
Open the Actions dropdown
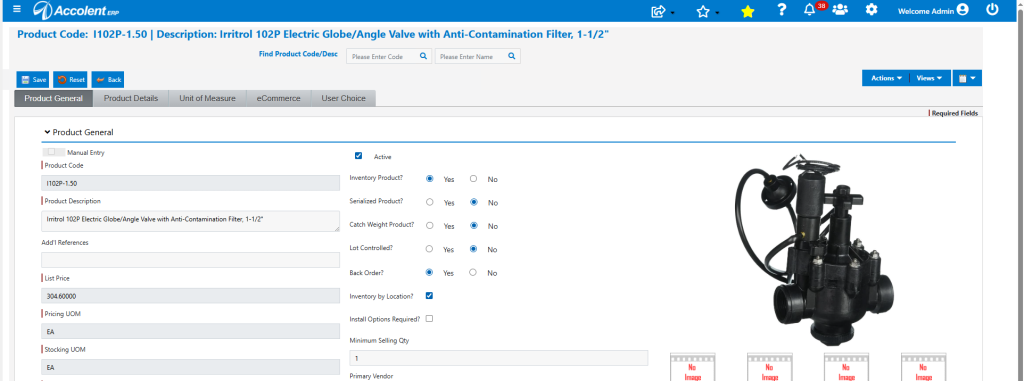click(x=886, y=78)
